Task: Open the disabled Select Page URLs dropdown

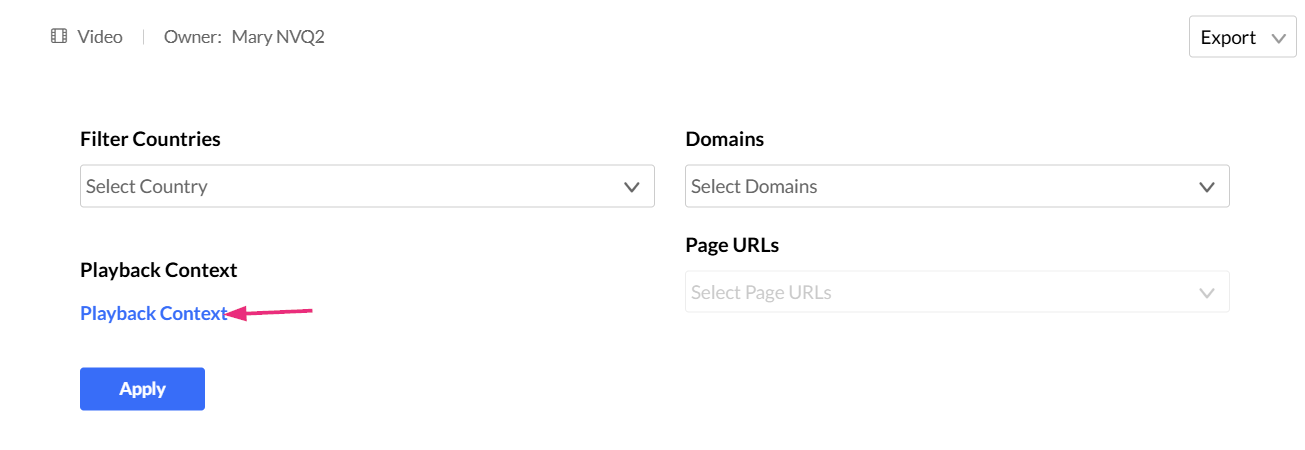Action: click(956, 293)
